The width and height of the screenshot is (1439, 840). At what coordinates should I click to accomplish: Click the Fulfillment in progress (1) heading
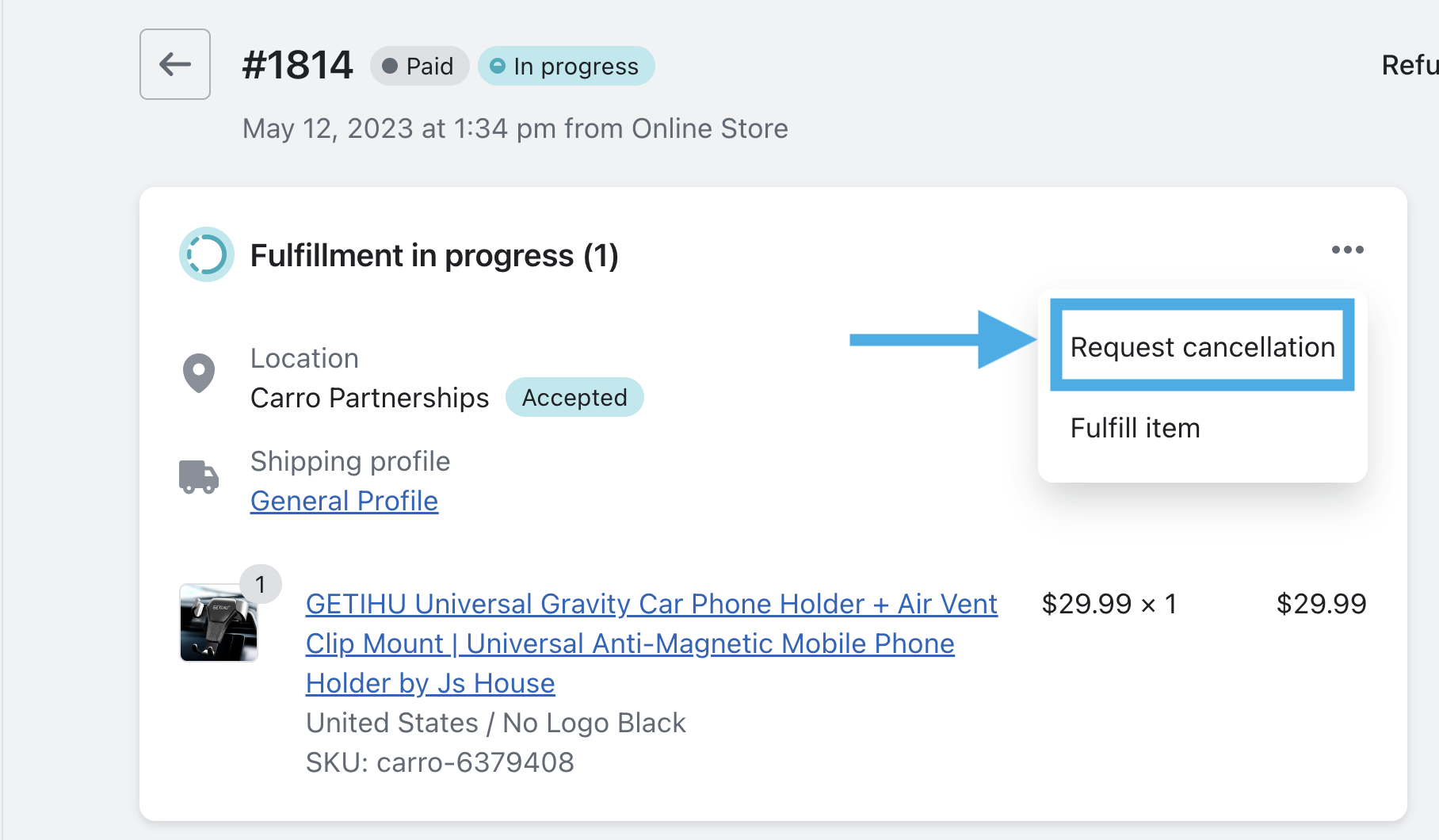click(x=434, y=256)
